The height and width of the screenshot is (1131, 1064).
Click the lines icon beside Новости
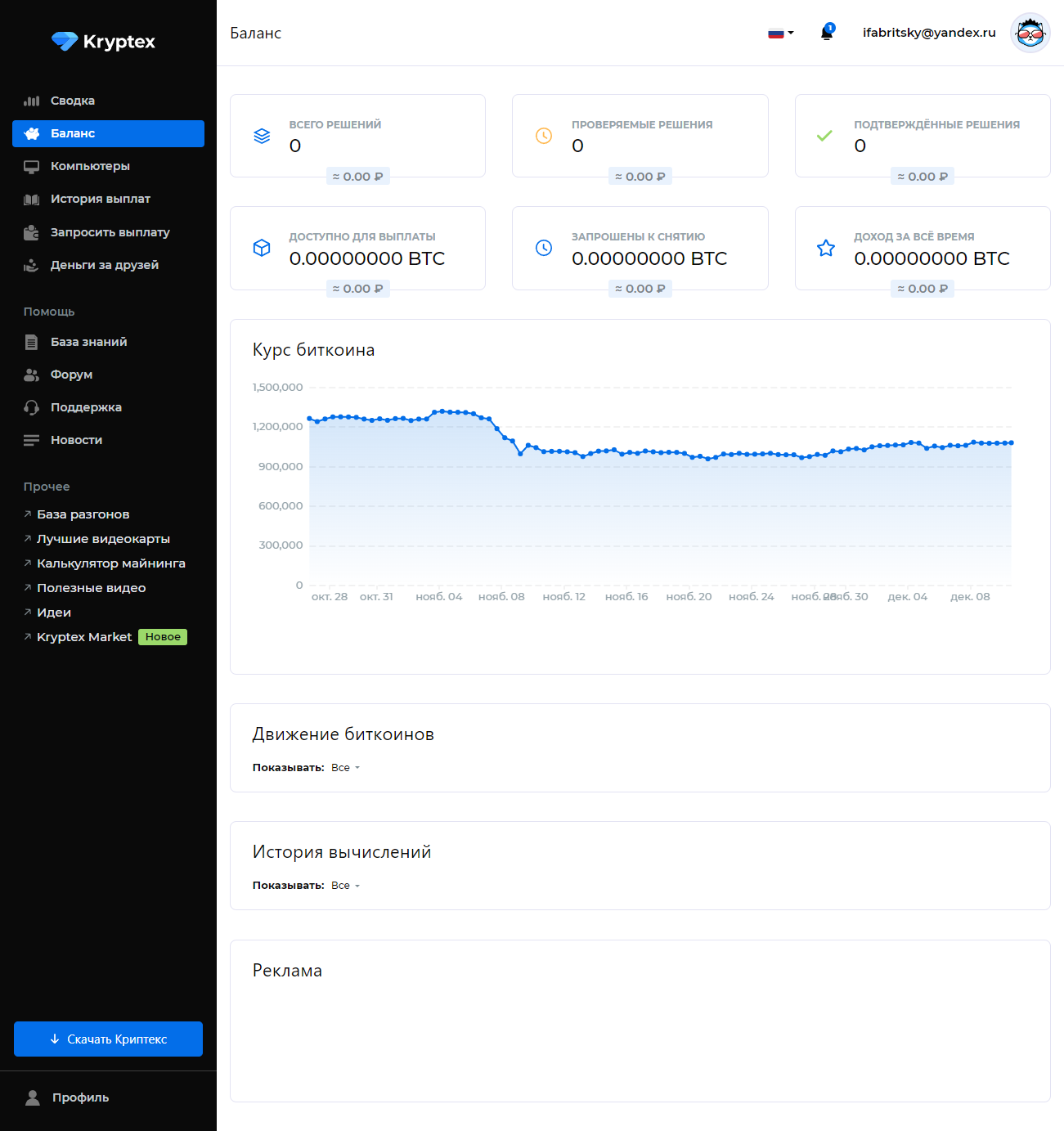[x=32, y=440]
